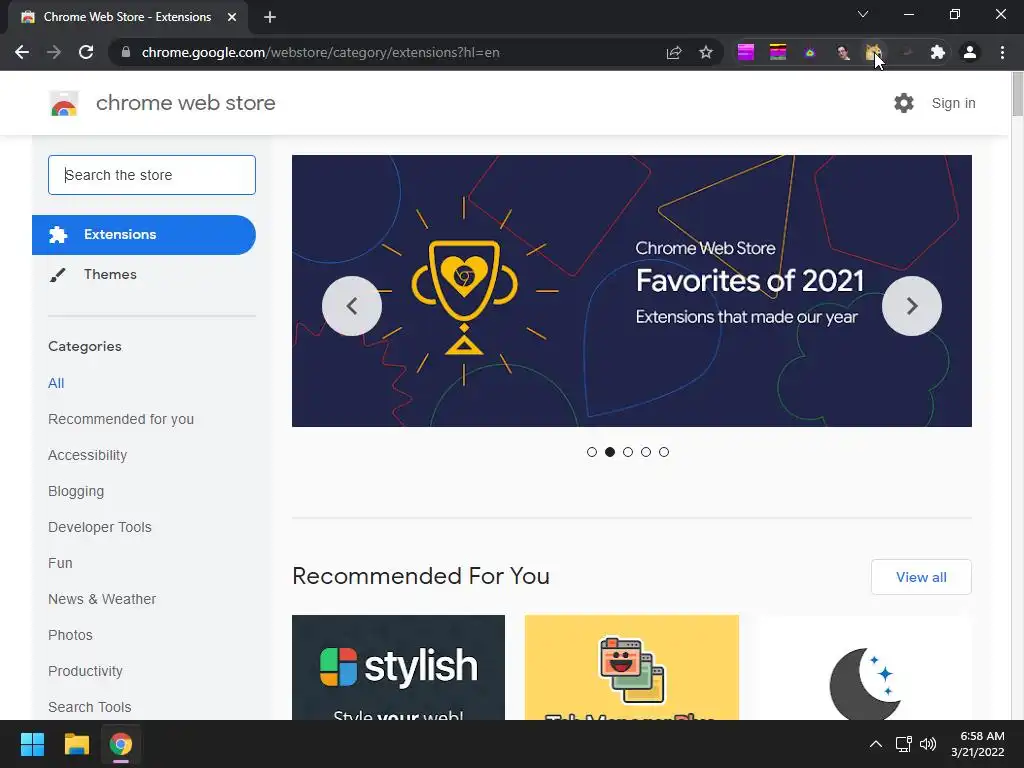Click View all for Recommended For You
The image size is (1024, 768).
[x=921, y=577]
